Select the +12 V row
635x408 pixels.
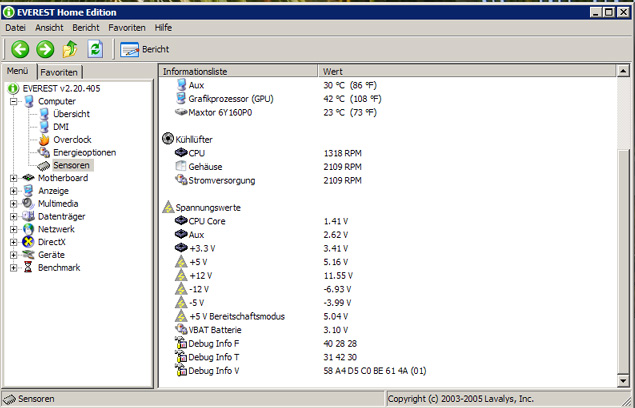(x=388, y=276)
